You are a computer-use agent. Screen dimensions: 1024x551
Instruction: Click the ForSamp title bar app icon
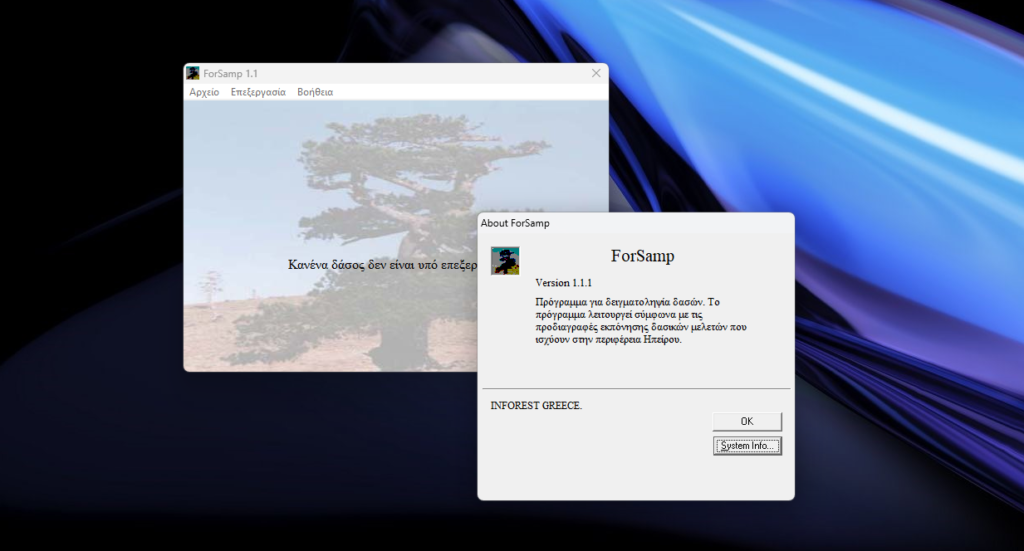[x=193, y=73]
